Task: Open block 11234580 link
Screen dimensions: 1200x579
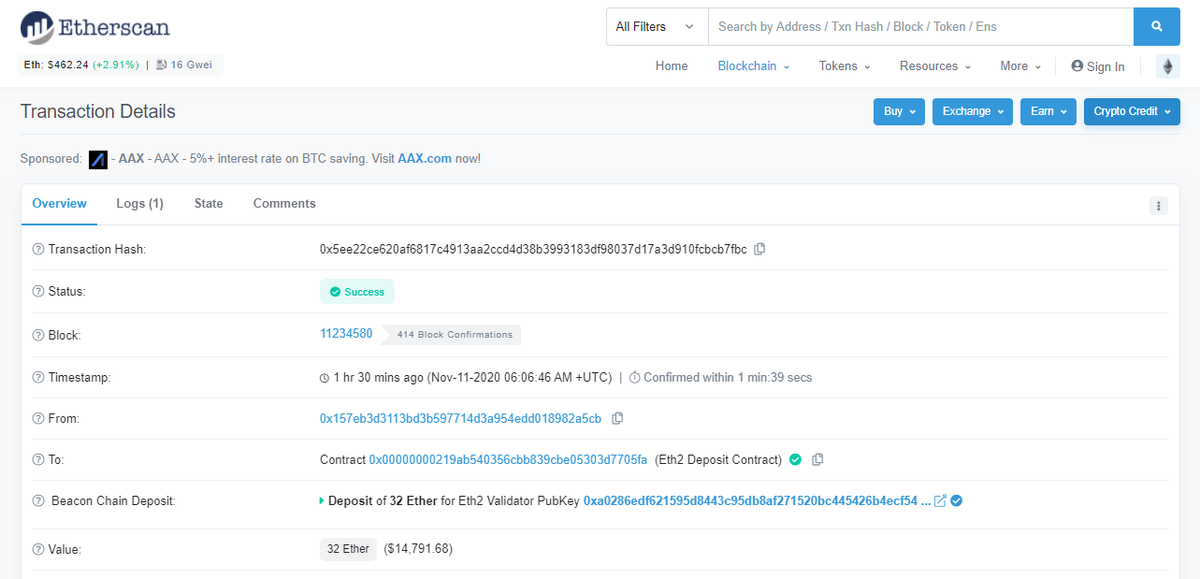Action: 346,333
